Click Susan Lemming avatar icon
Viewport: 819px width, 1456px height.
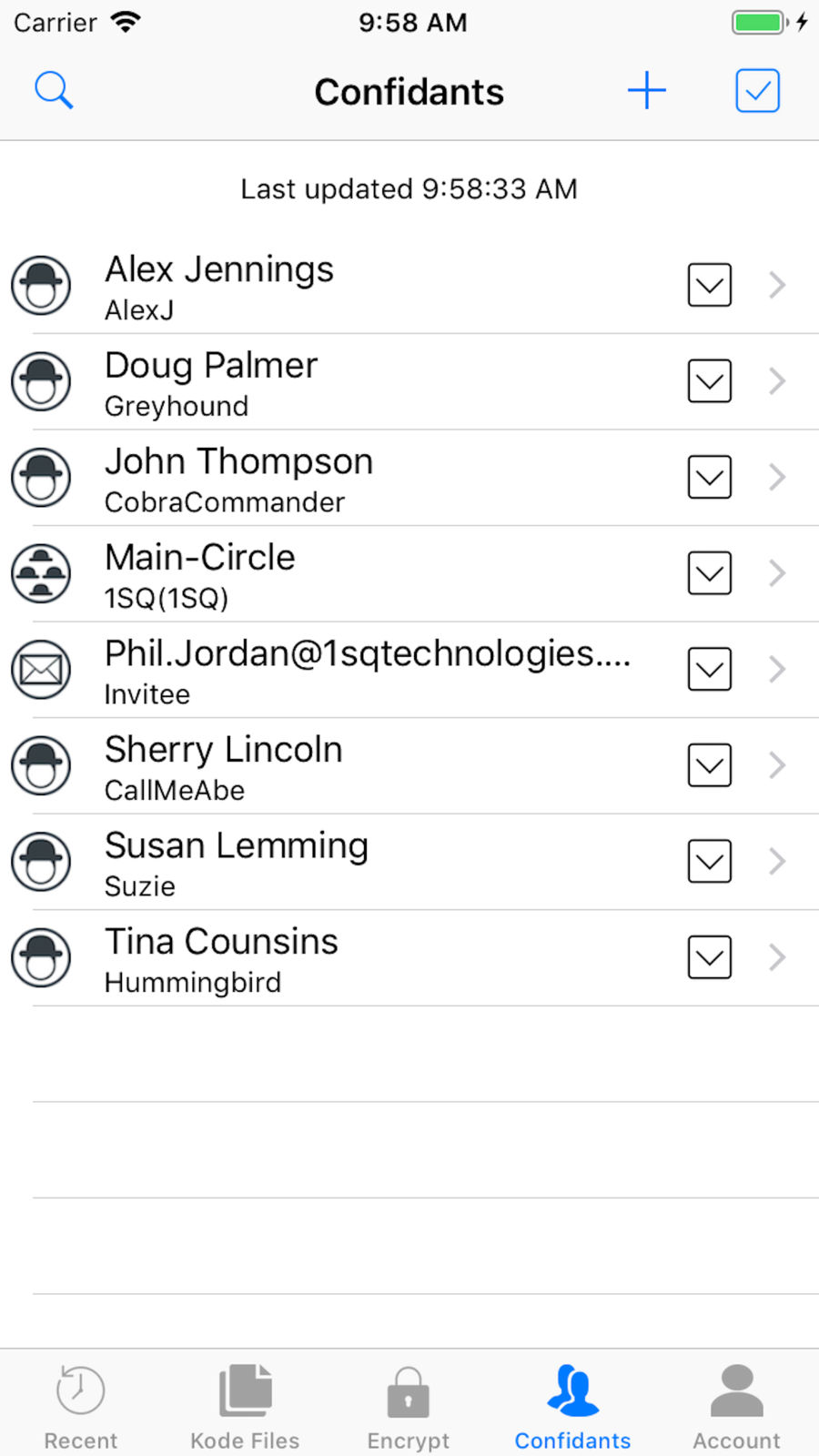click(41, 861)
